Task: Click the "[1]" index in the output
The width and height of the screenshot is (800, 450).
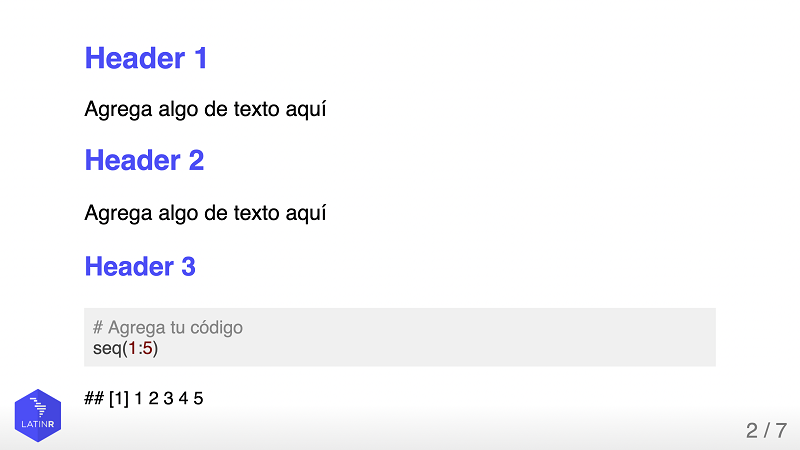Action: (119, 399)
